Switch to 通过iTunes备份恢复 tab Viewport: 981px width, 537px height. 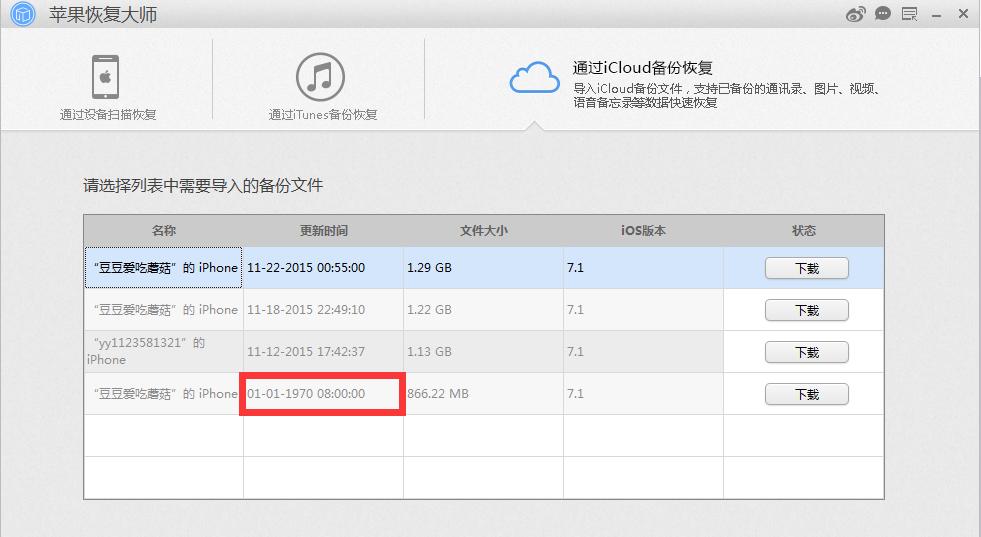pyautogui.click(x=323, y=115)
